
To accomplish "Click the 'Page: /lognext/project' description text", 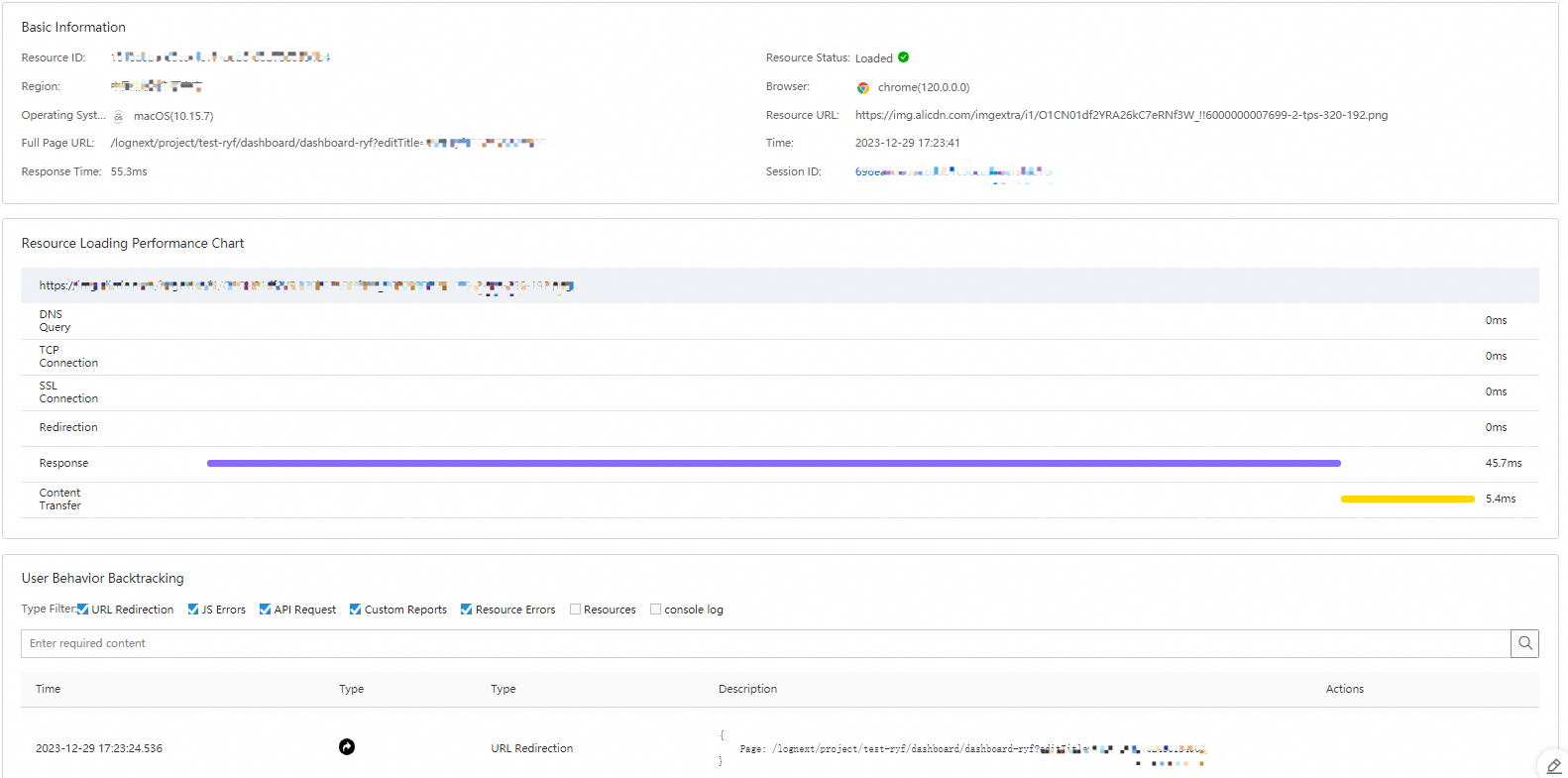I will pyautogui.click(x=973, y=748).
